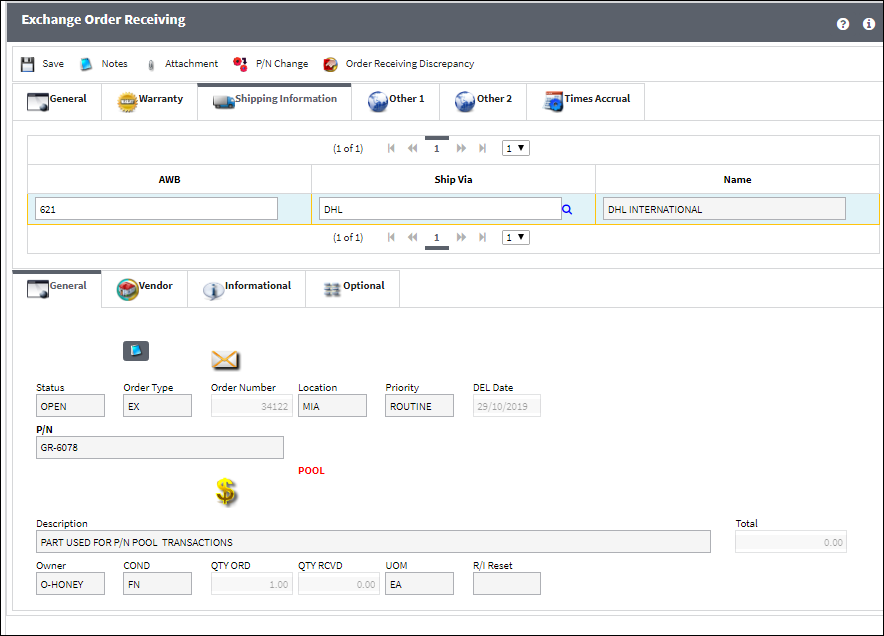
Task: Click the Owner field O-HONEY
Action: click(x=70, y=584)
